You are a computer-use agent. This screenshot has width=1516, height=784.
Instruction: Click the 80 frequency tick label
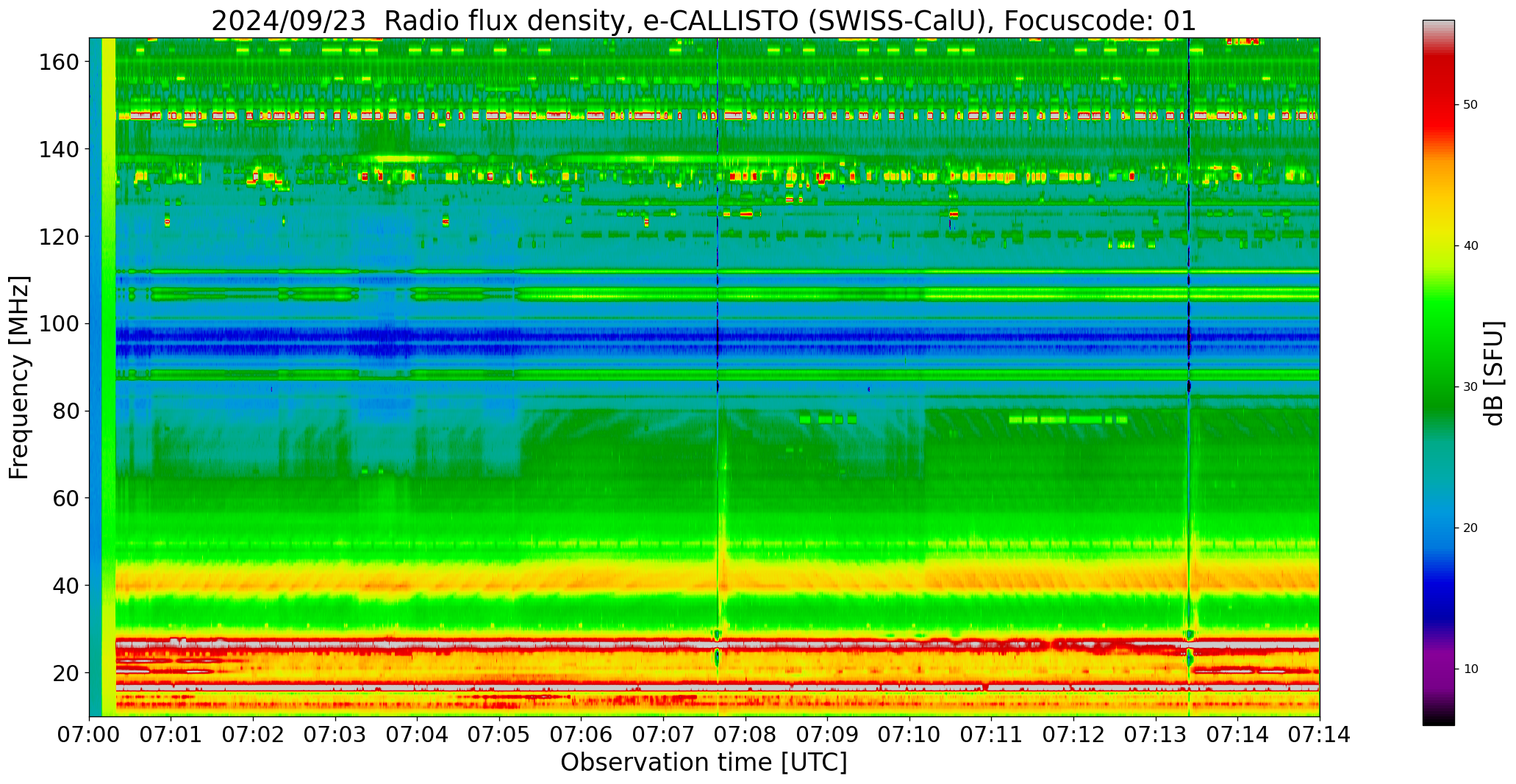[65, 411]
